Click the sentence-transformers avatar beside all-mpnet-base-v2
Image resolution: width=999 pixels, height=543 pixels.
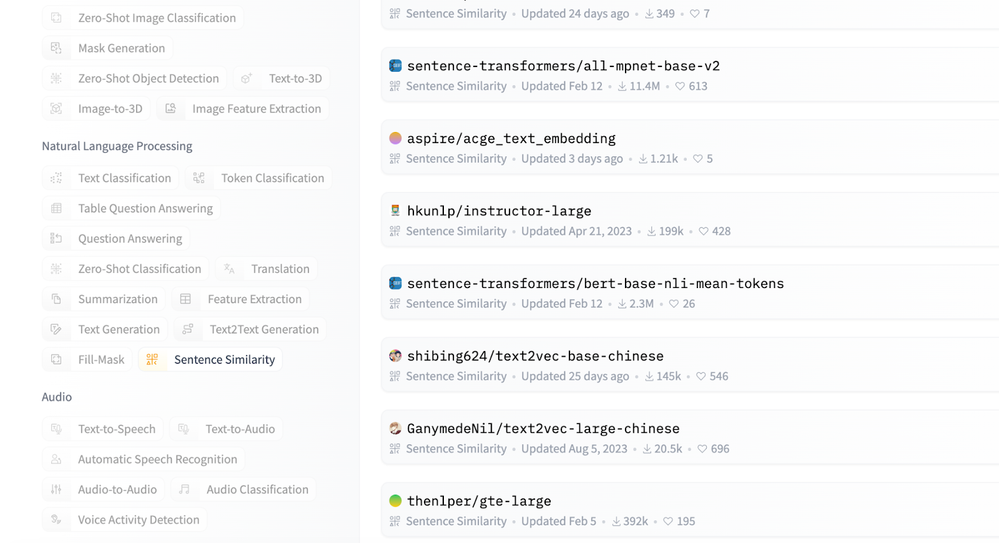pyautogui.click(x=395, y=66)
